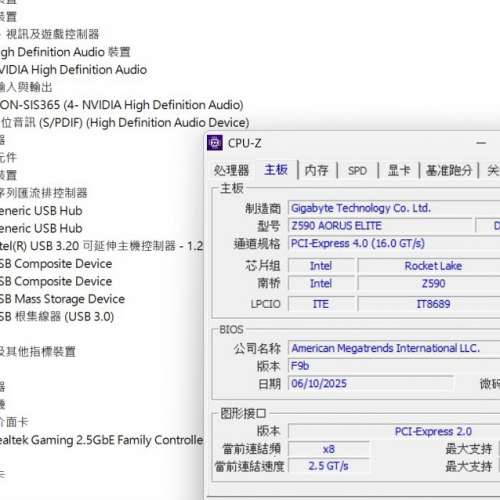Select NVIDIA High Definition Audio in Device Manager

point(73,70)
